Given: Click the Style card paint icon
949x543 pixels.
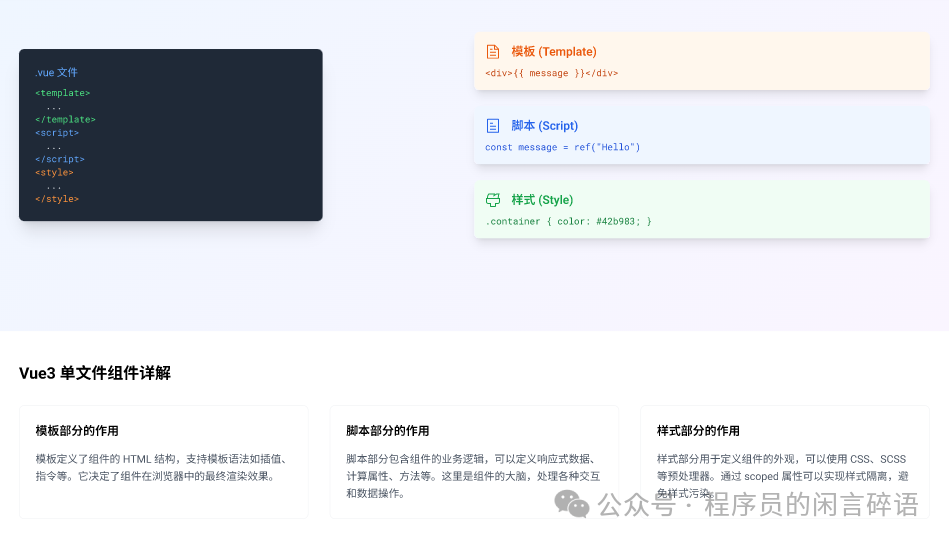Looking at the screenshot, I should point(493,200).
